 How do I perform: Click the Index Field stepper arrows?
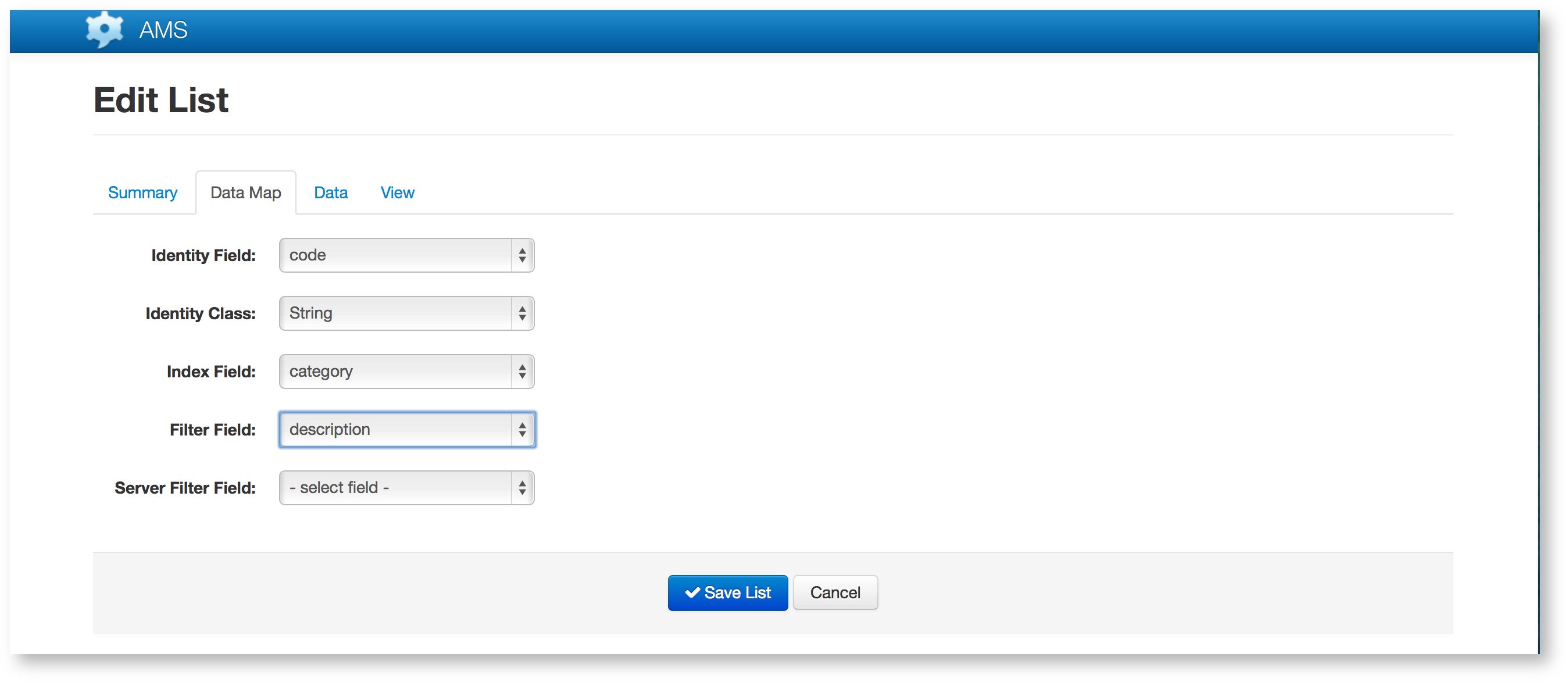[522, 372]
